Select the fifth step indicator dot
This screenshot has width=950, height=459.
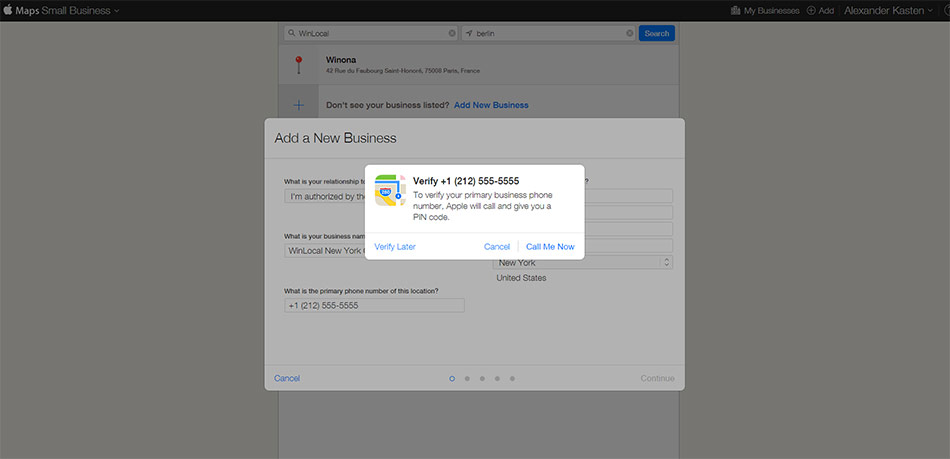tap(512, 378)
